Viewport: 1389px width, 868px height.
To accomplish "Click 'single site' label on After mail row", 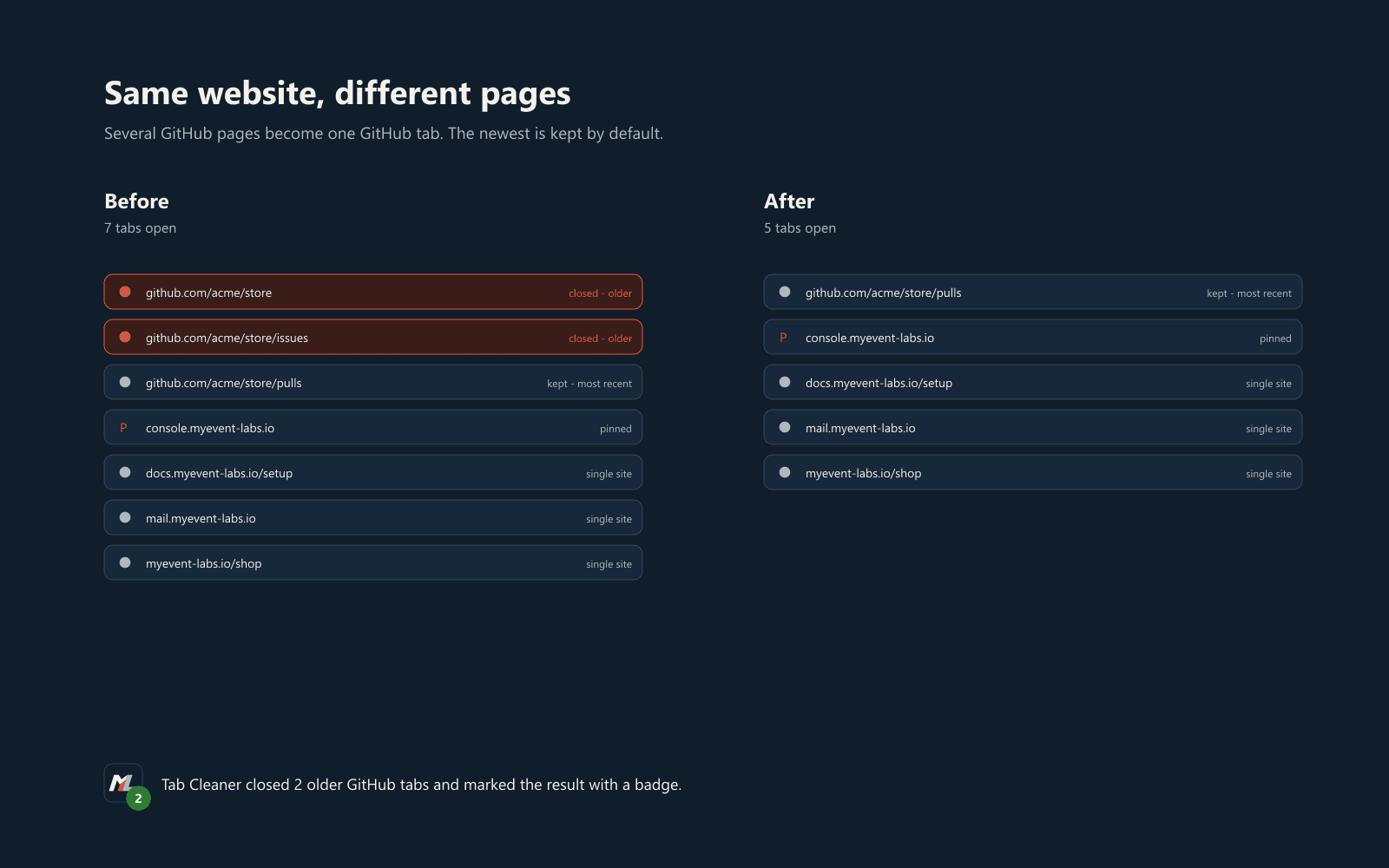I will 1268,429.
